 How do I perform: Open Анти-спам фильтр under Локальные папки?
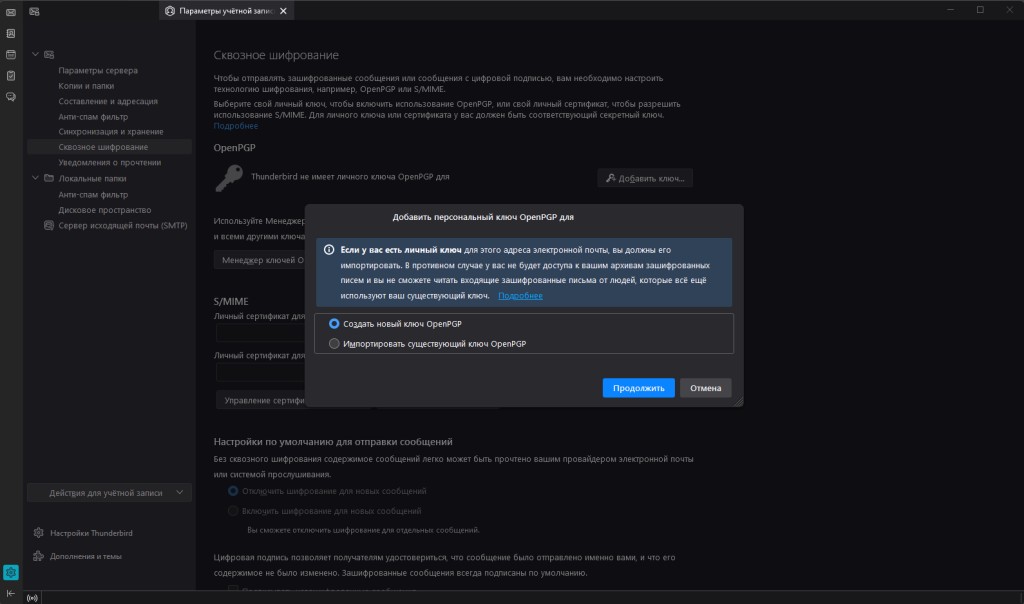point(93,195)
